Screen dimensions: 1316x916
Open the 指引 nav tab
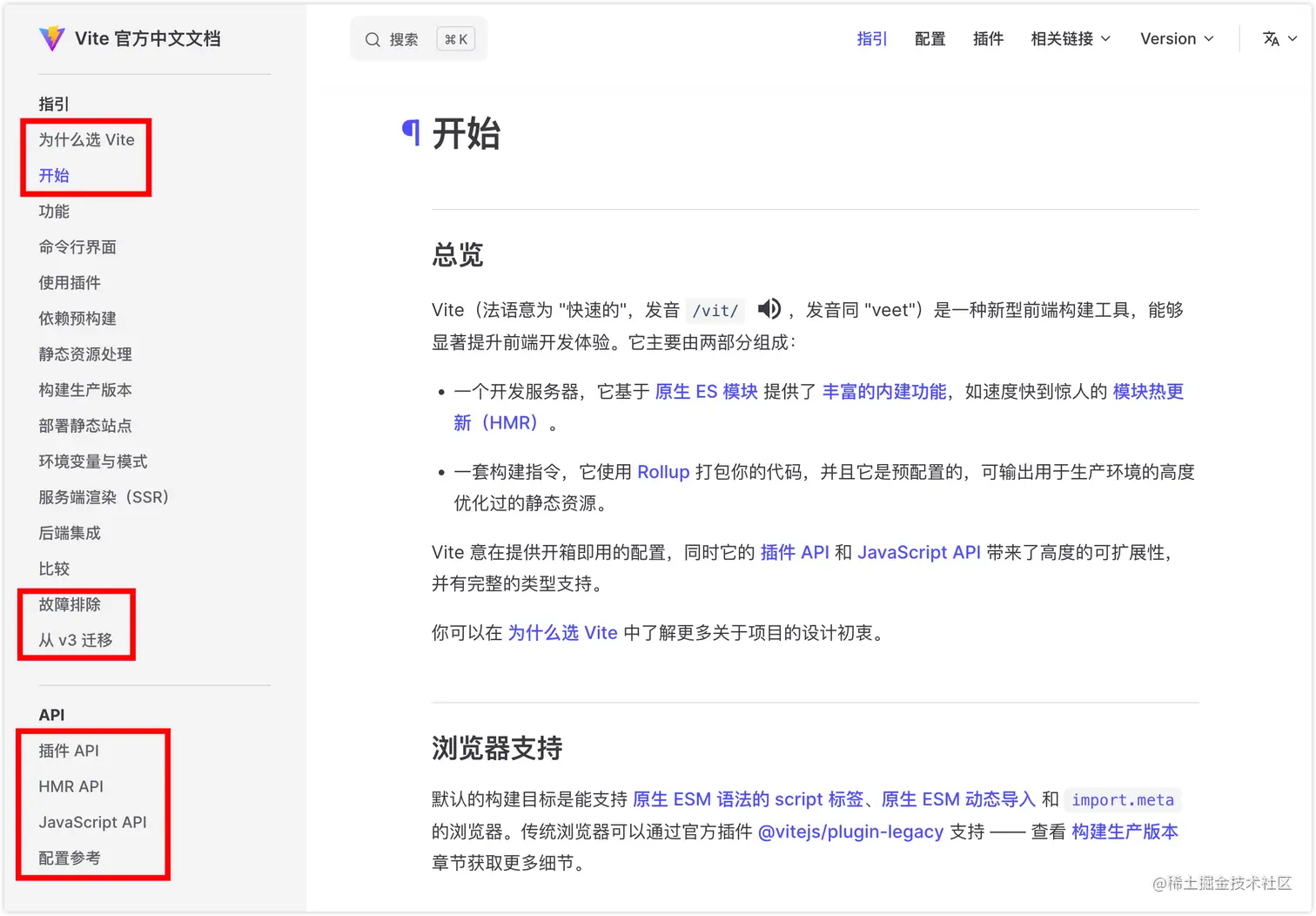pos(871,38)
